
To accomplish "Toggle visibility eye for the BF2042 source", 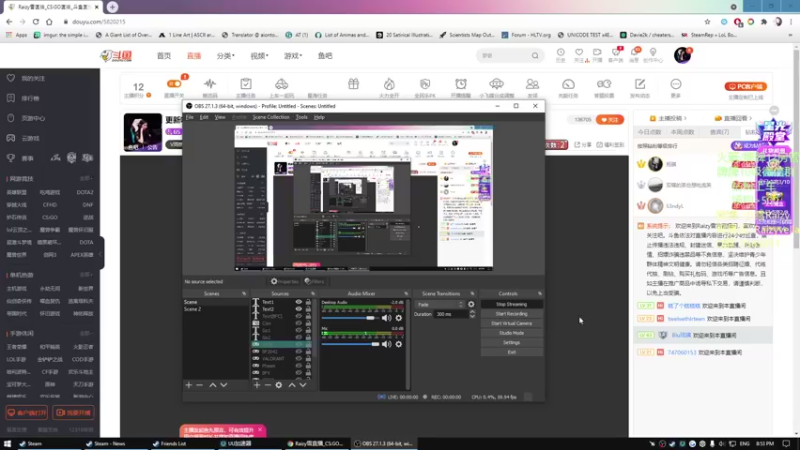I will tap(298, 352).
